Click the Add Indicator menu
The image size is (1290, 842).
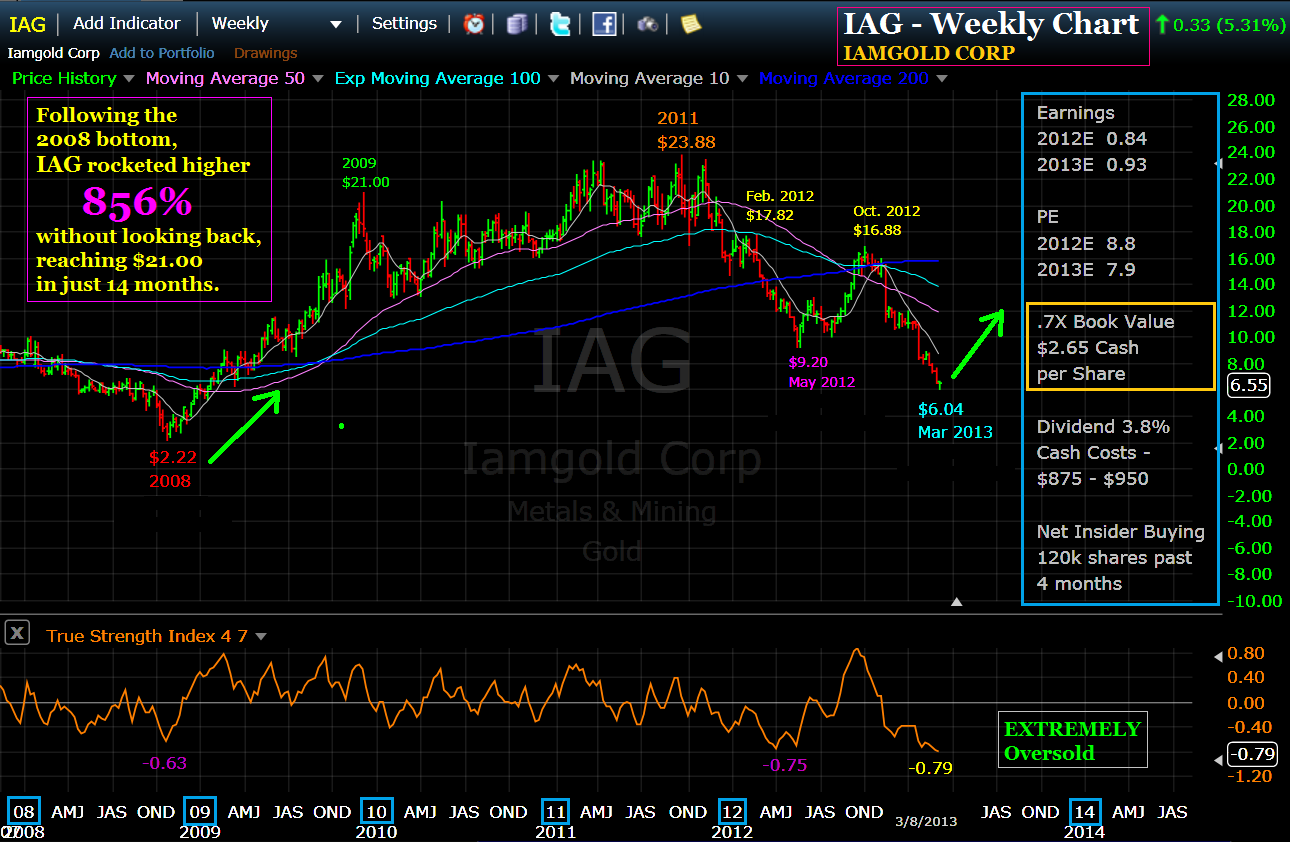point(127,23)
